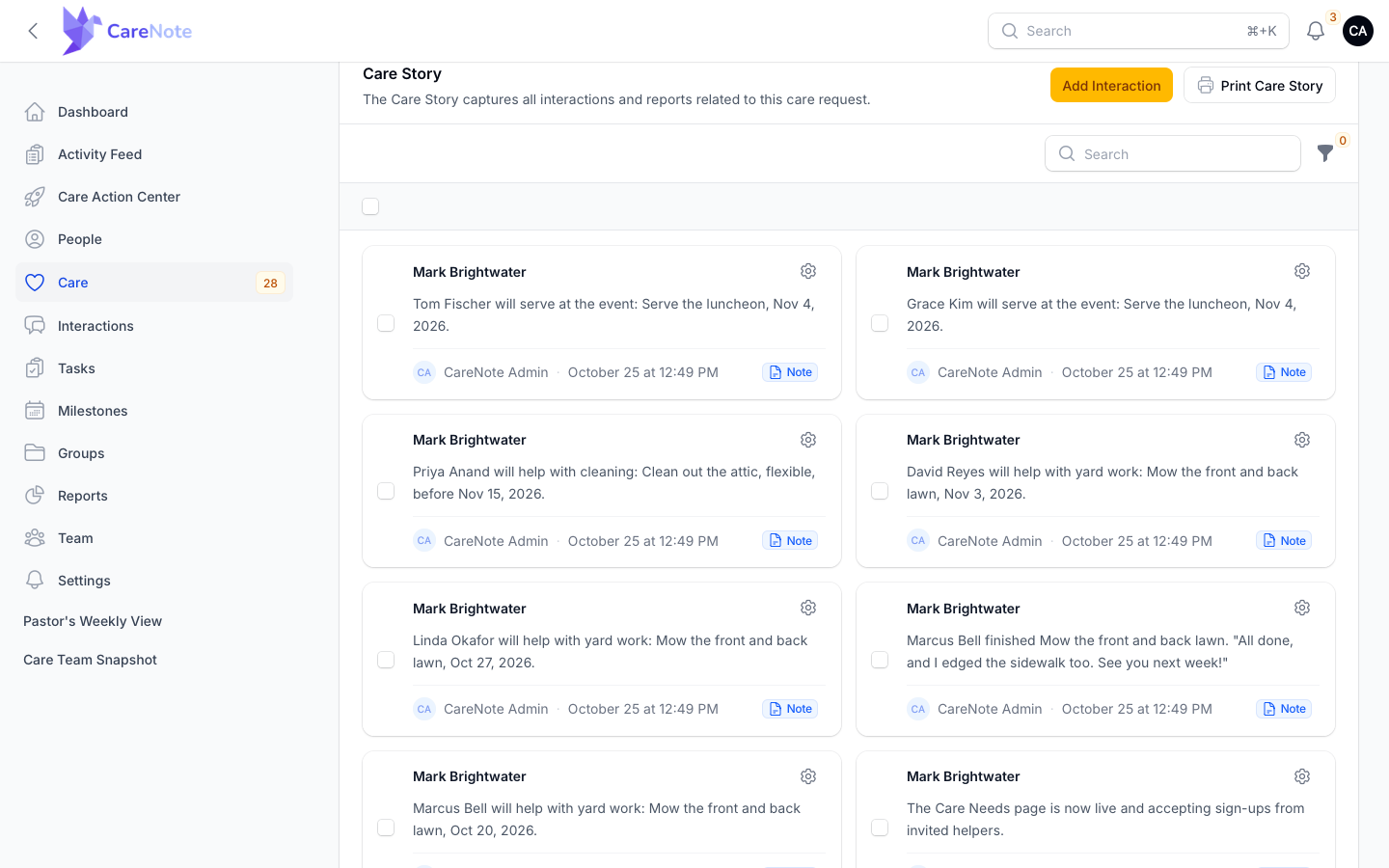Open Interactions in sidebar
The height and width of the screenshot is (868, 1389).
pyautogui.click(x=154, y=326)
